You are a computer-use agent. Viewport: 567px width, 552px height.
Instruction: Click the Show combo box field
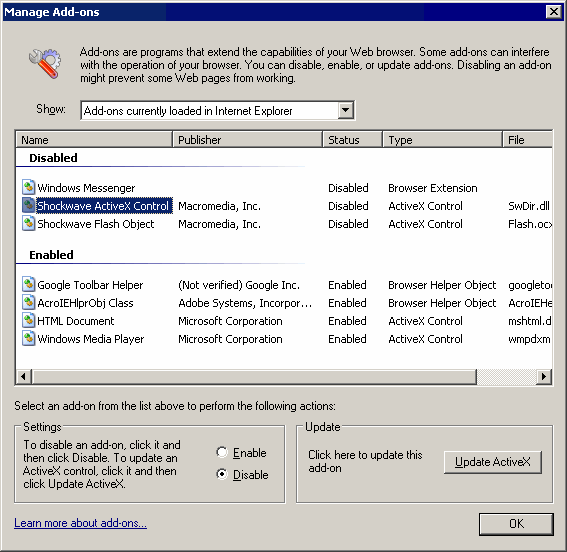(x=217, y=110)
